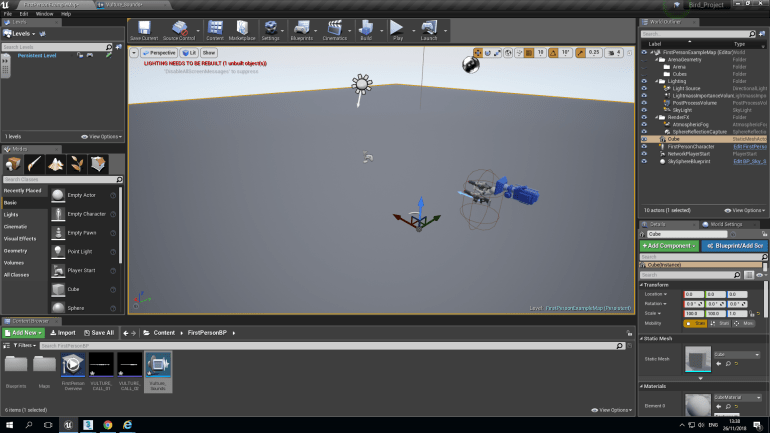Click Edit FirstPerson blueprint link
770x433 pixels.
tap(750, 147)
